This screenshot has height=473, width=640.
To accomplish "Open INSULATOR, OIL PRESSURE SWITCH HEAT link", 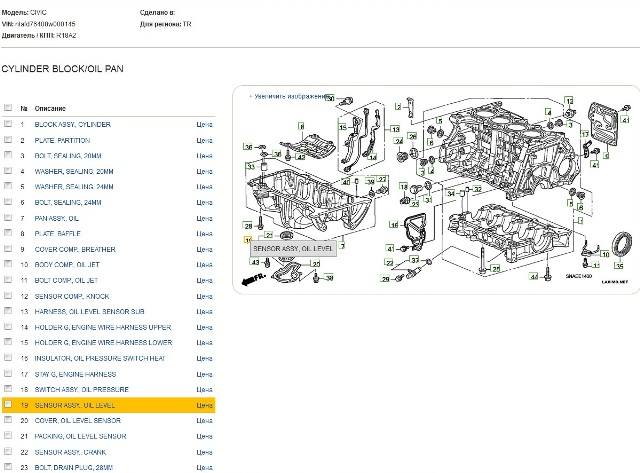I will pyautogui.click(x=100, y=358).
